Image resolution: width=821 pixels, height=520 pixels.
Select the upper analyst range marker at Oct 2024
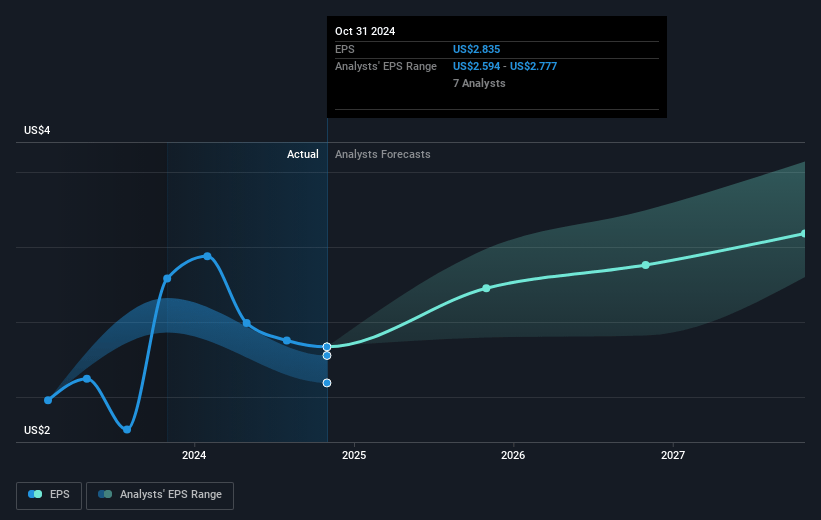[x=327, y=356]
